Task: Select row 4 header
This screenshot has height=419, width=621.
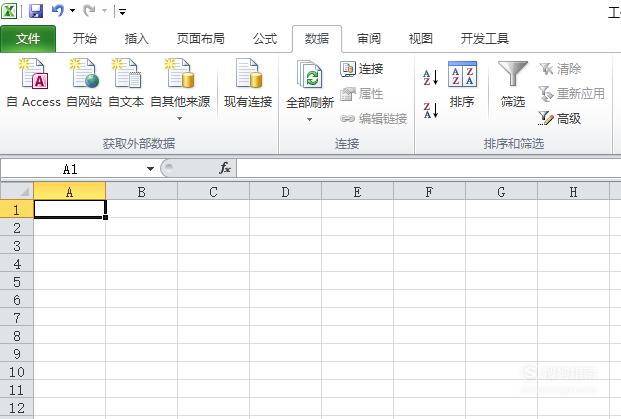Action: point(17,263)
